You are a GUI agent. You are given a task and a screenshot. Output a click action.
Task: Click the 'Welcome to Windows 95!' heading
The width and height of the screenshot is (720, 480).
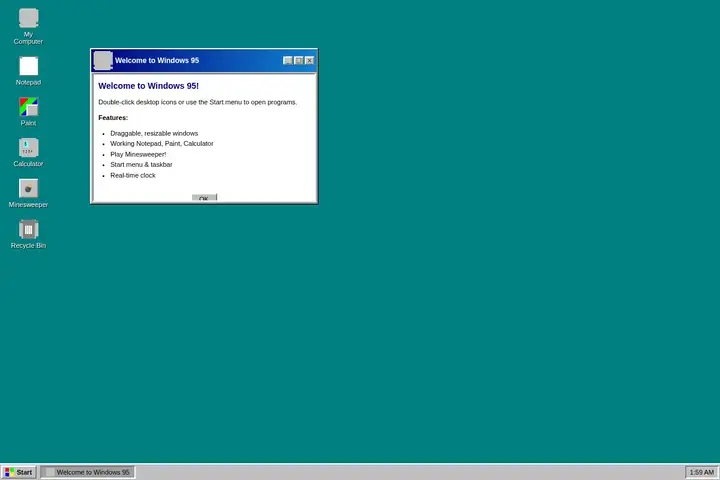point(148,86)
